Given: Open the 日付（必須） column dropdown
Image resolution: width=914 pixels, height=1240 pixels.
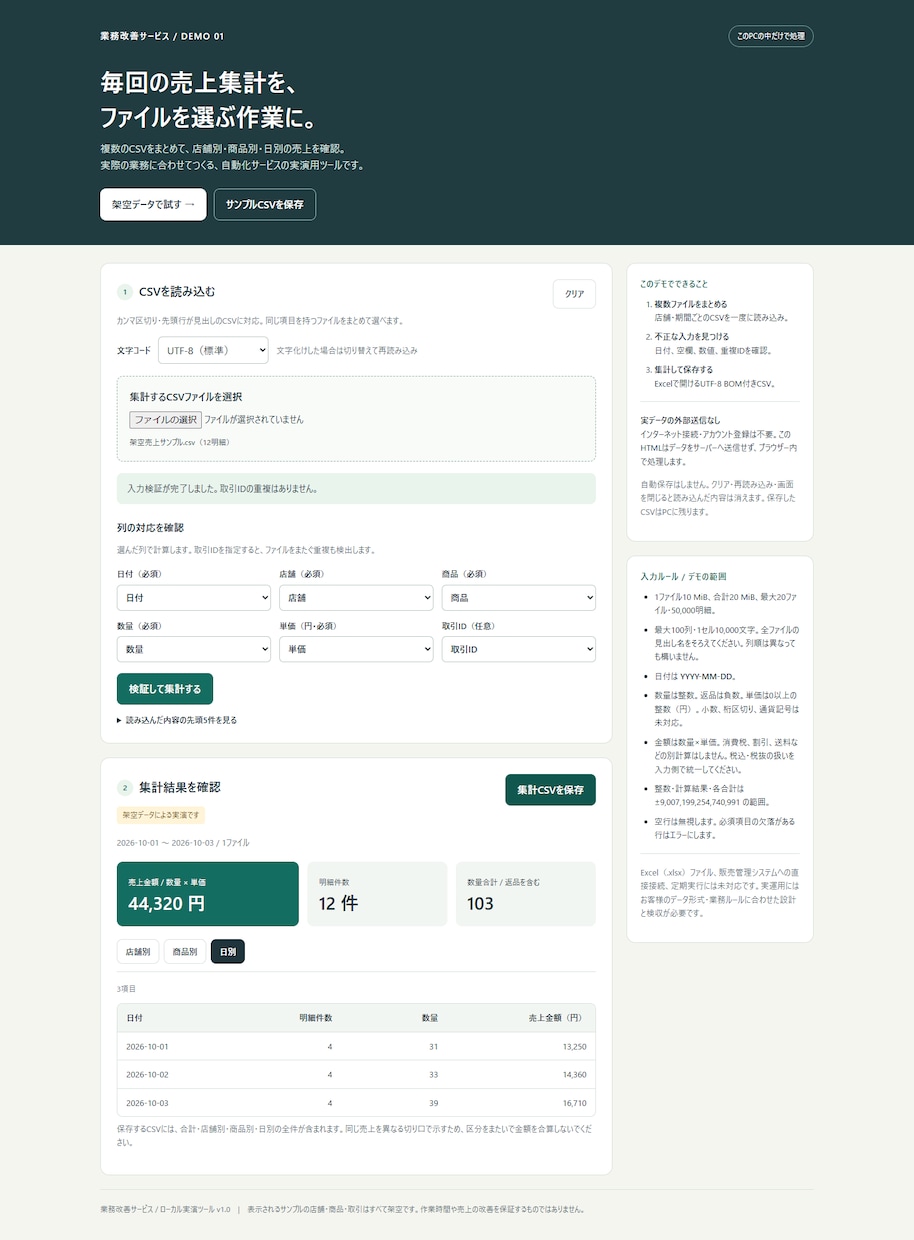Looking at the screenshot, I should click(x=194, y=597).
